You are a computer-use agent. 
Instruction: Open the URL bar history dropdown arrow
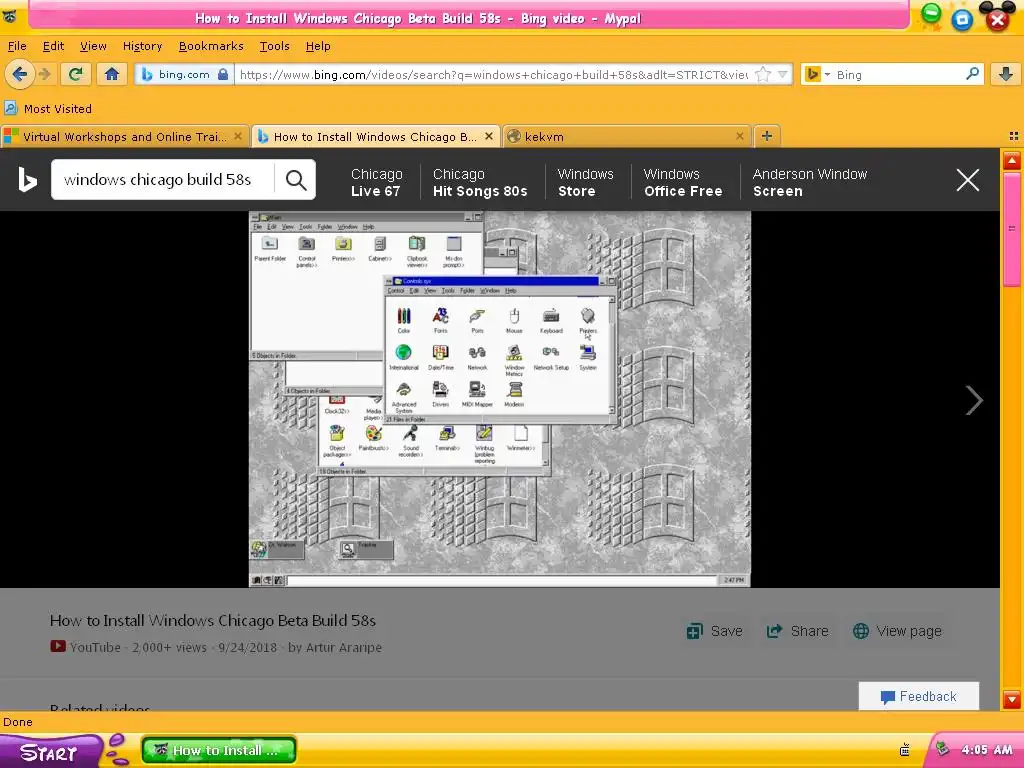coord(782,74)
